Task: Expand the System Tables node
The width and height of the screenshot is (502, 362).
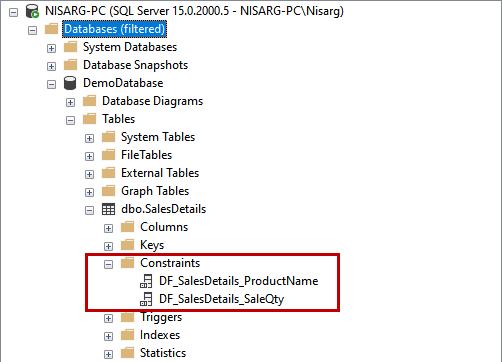Action: 89,139
